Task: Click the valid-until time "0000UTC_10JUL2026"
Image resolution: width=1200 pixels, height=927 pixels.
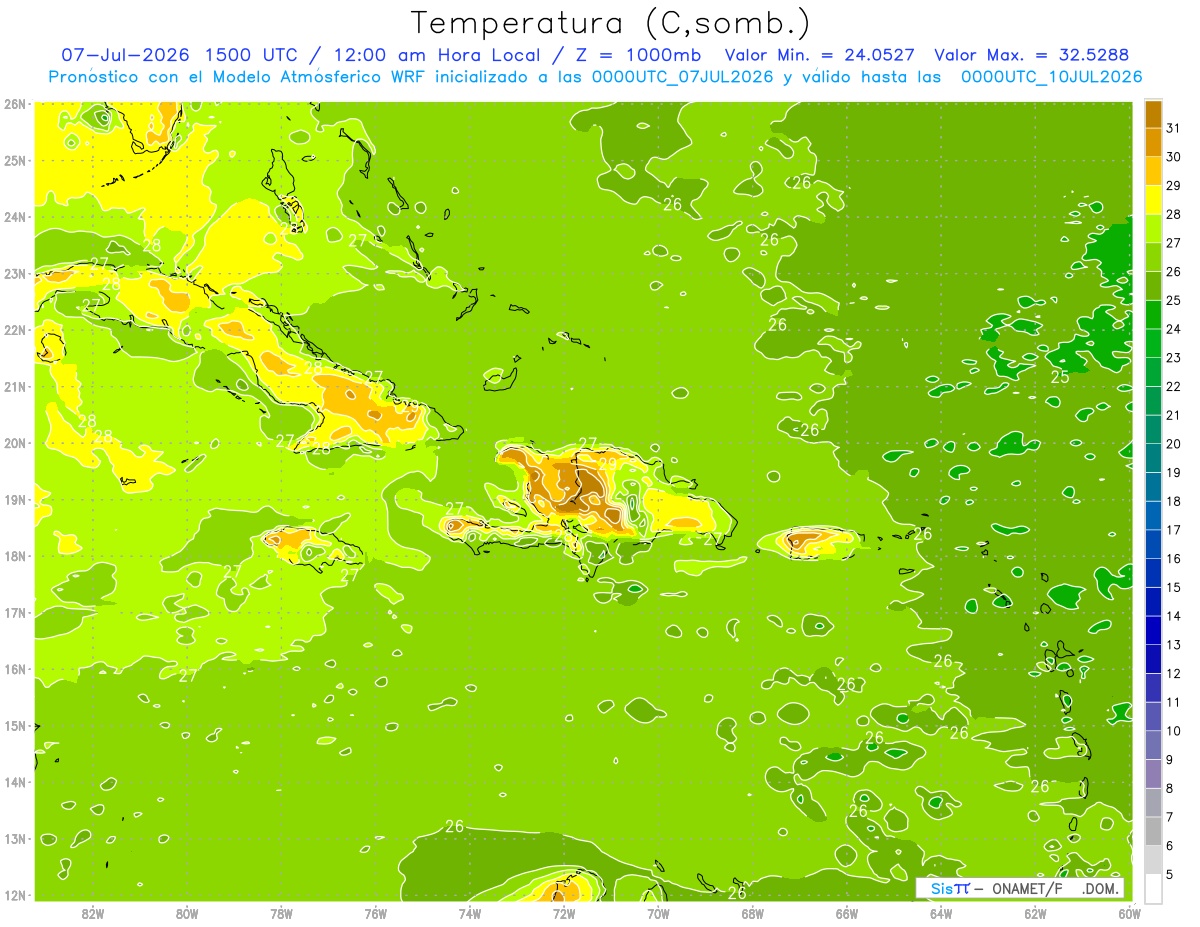Action: (x=1051, y=77)
